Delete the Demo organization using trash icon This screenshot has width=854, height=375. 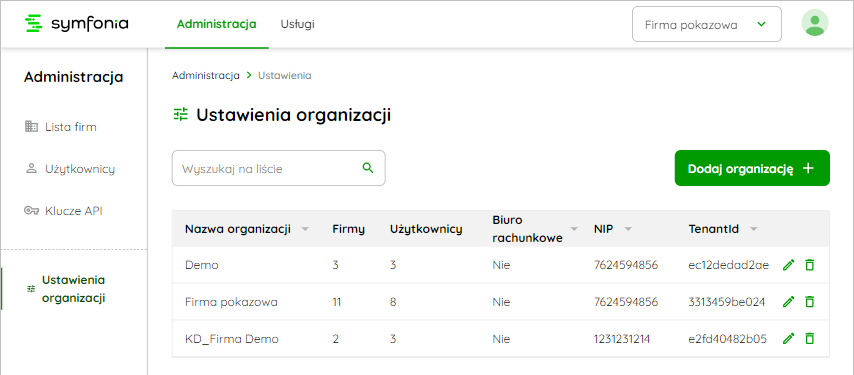tap(810, 265)
